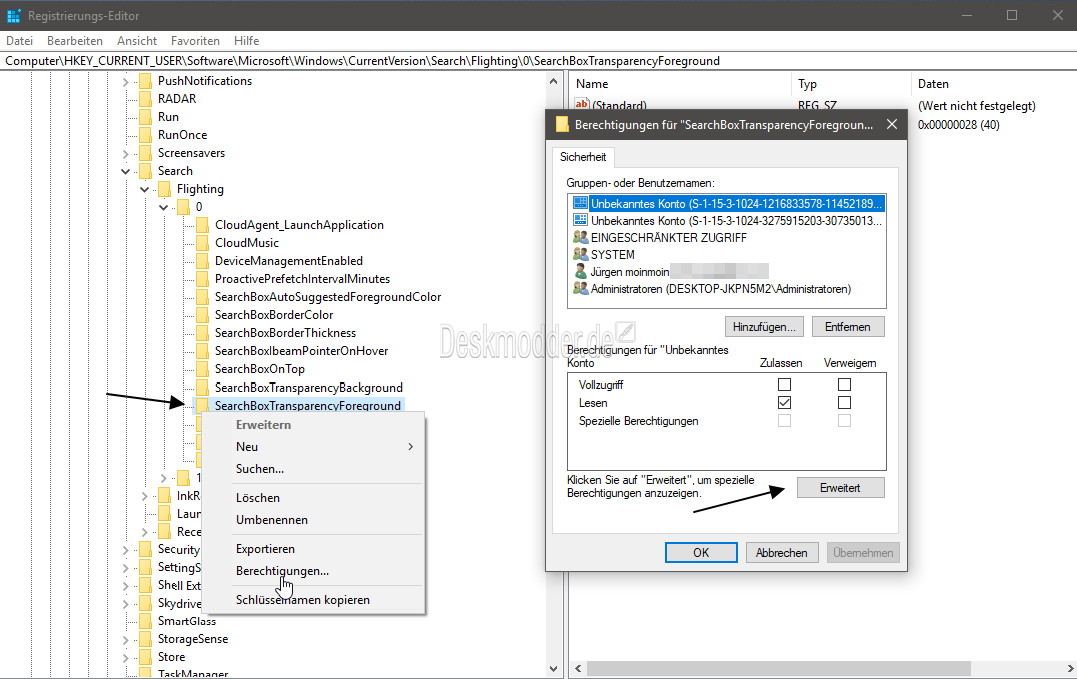Collapse the Flighting tree node
The width and height of the screenshot is (1077, 679).
(x=144, y=189)
